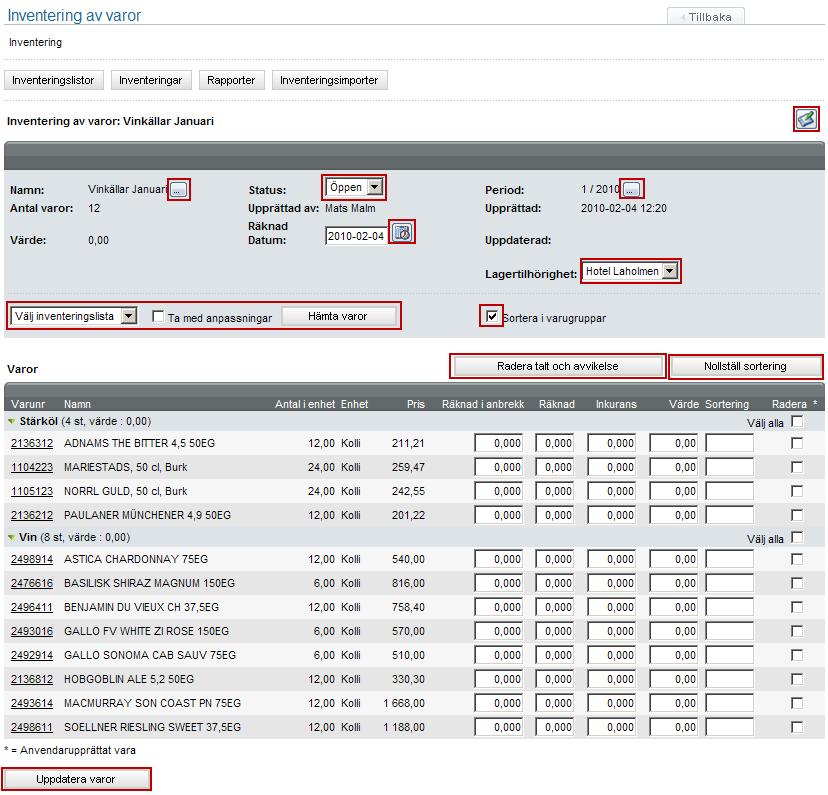828x795 pixels.
Task: Click Inkurans field for BASILISK SHIRAZ MAGNUM
Action: click(x=611, y=583)
